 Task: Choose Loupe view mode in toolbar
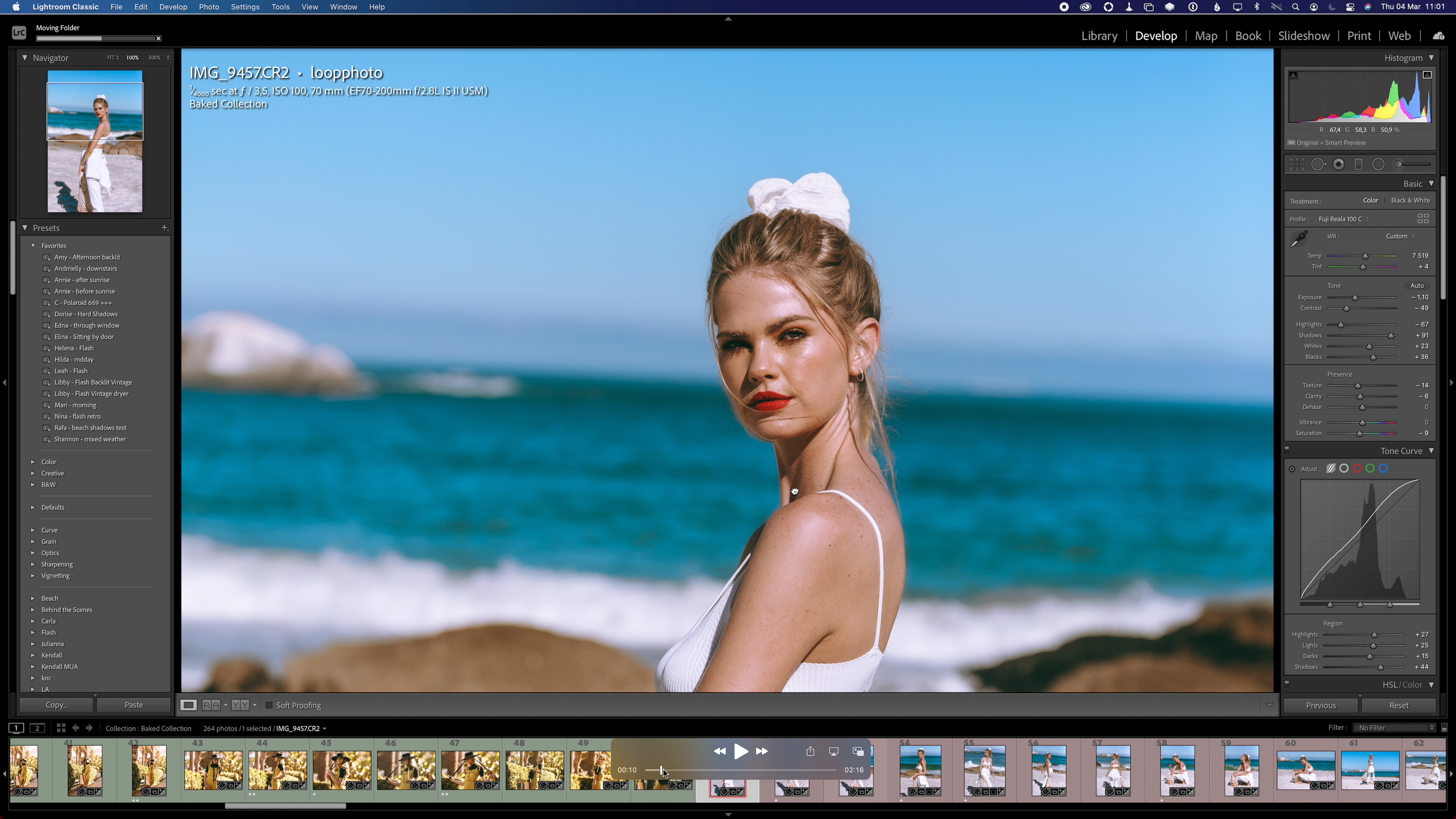pyautogui.click(x=188, y=705)
